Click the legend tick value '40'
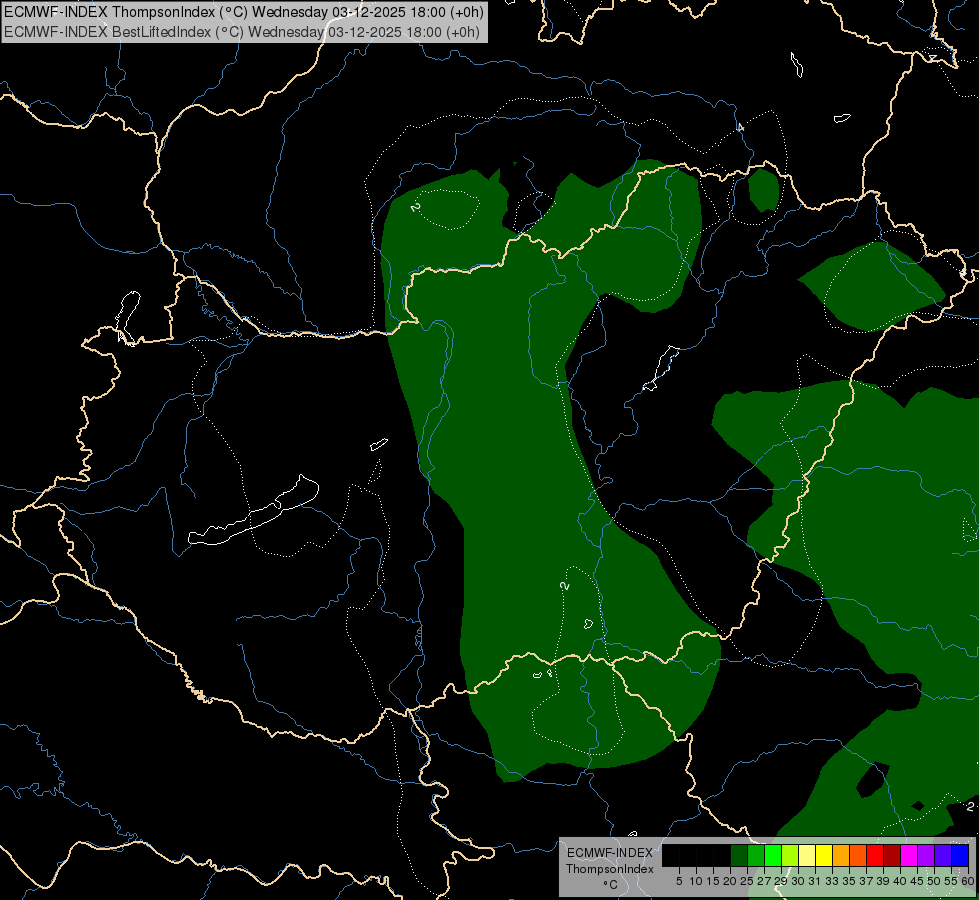 [x=900, y=881]
